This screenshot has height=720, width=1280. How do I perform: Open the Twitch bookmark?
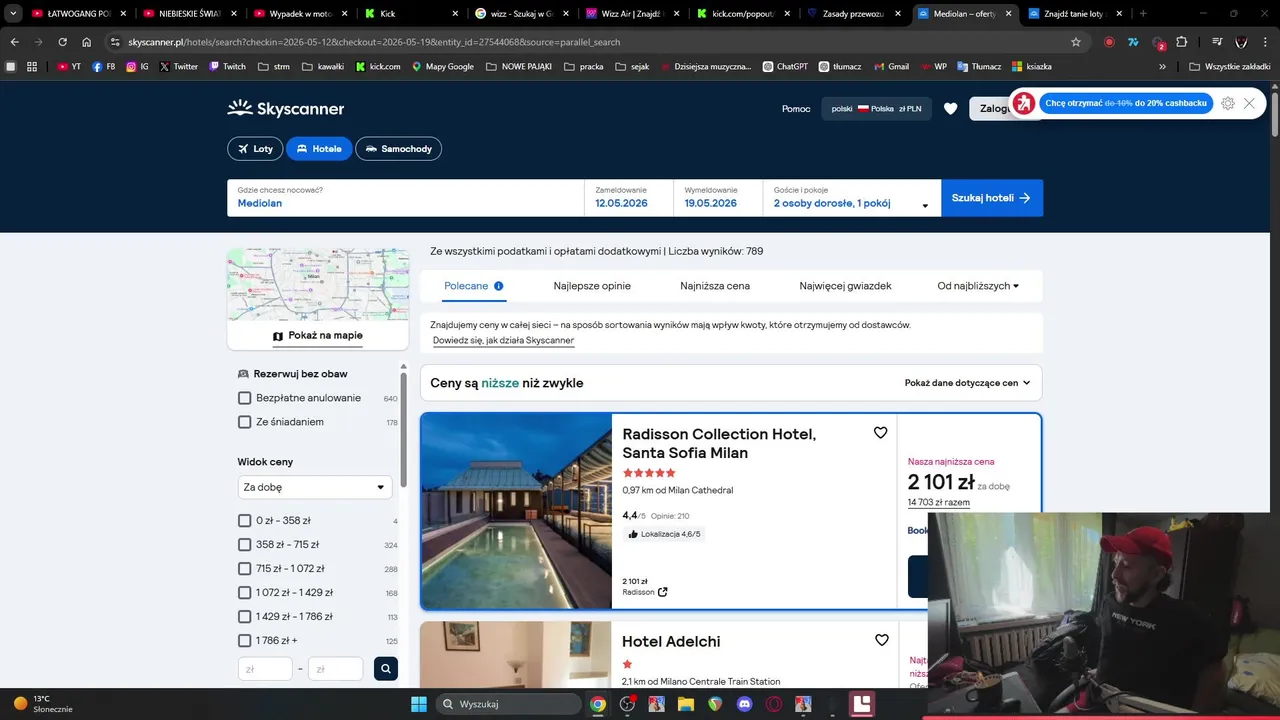[x=227, y=66]
